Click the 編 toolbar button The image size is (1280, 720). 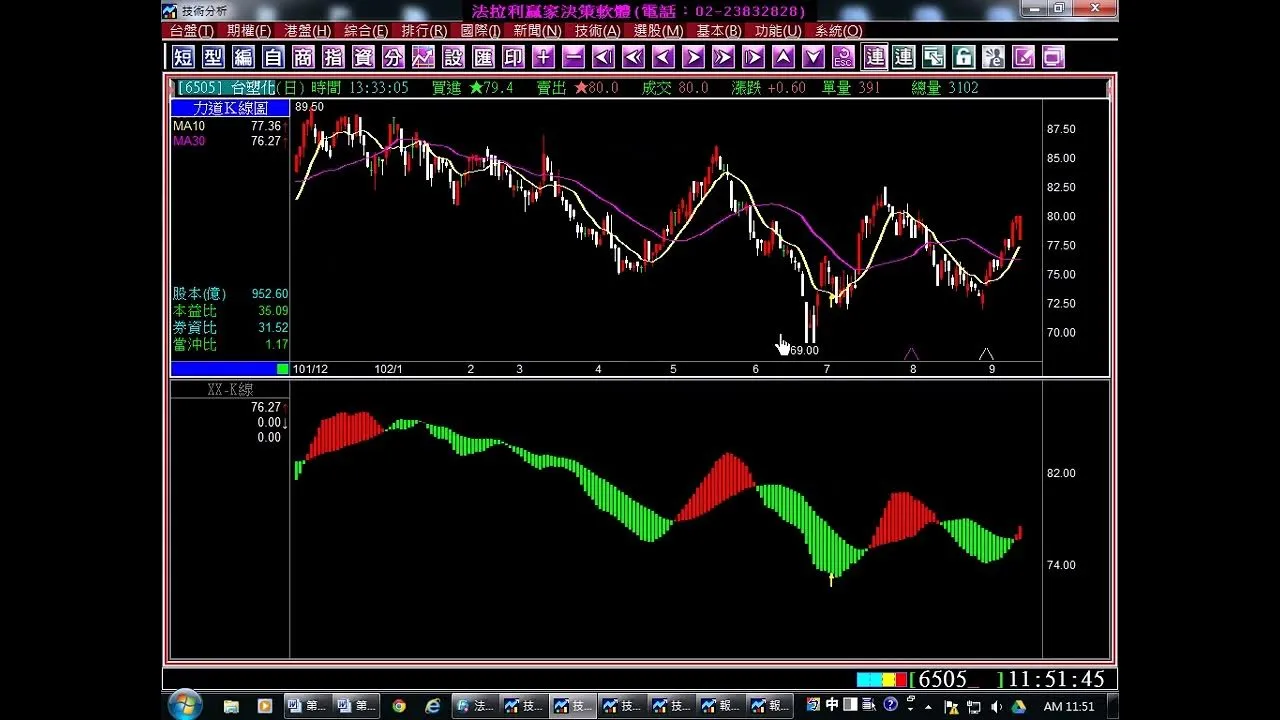pyautogui.click(x=243, y=57)
